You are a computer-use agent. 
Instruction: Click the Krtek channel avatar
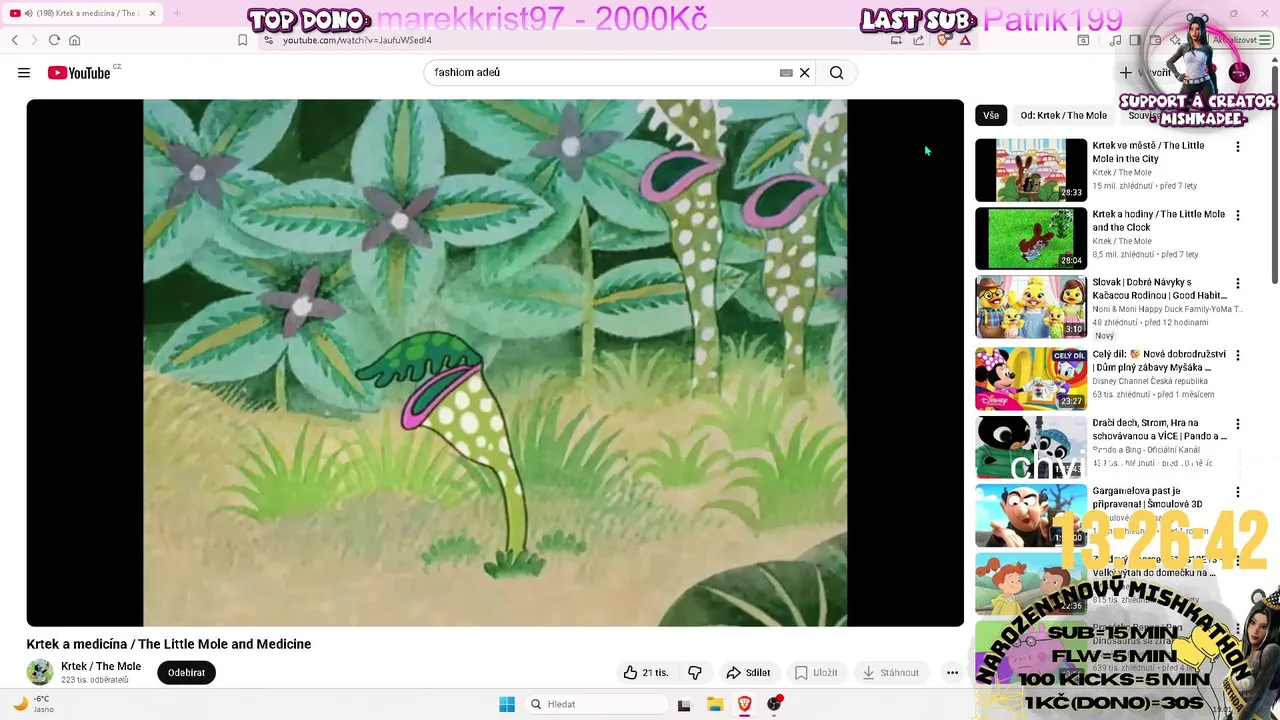pos(40,672)
